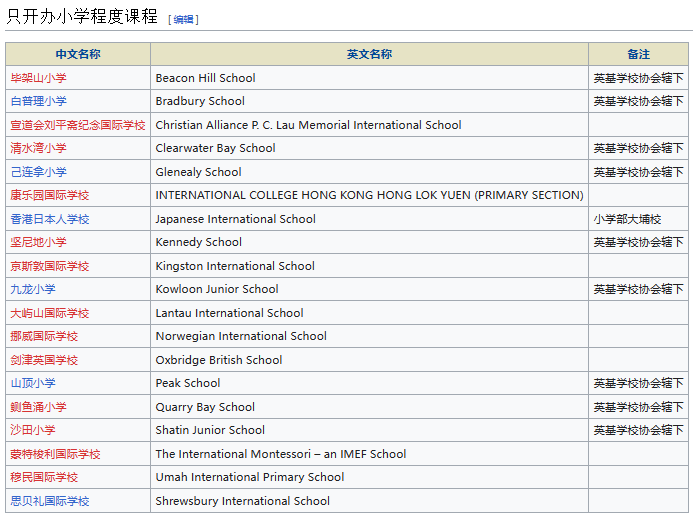
Task: Click the 编辑 section edit link
Action: 183,19
